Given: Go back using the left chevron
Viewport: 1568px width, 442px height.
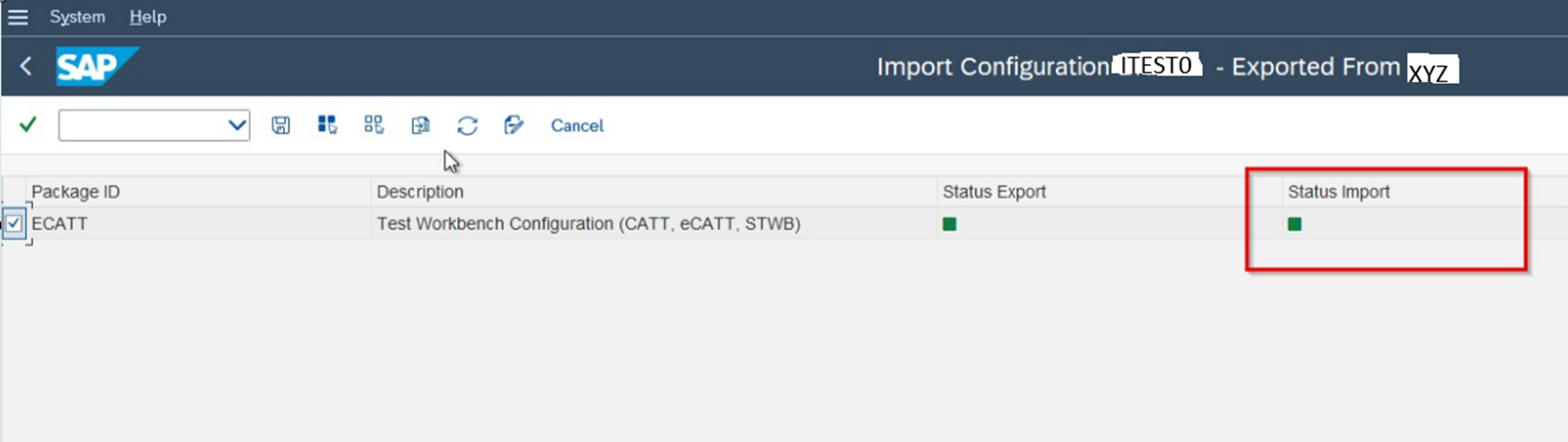Looking at the screenshot, I should tap(26, 66).
